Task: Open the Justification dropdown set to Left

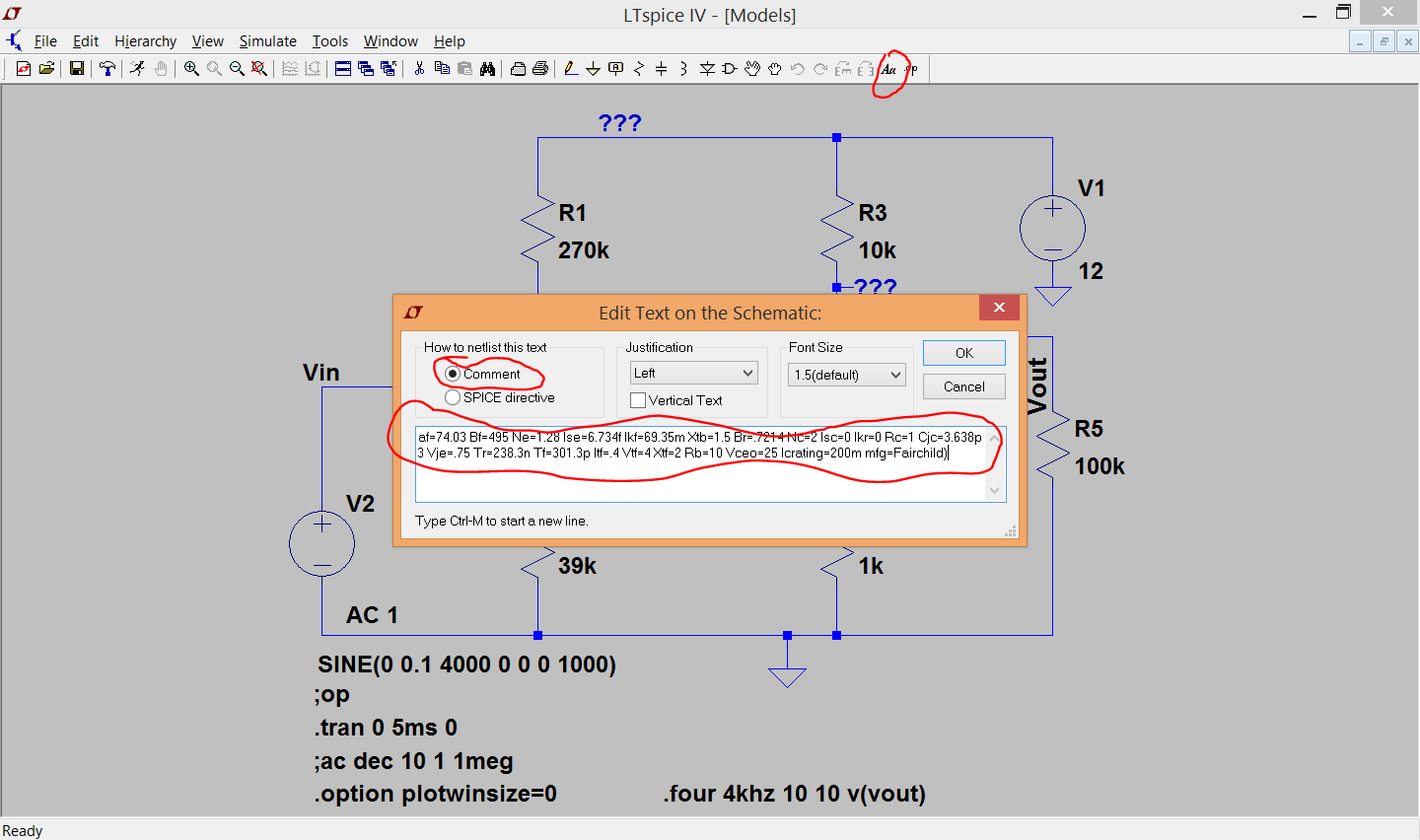Action: [693, 373]
